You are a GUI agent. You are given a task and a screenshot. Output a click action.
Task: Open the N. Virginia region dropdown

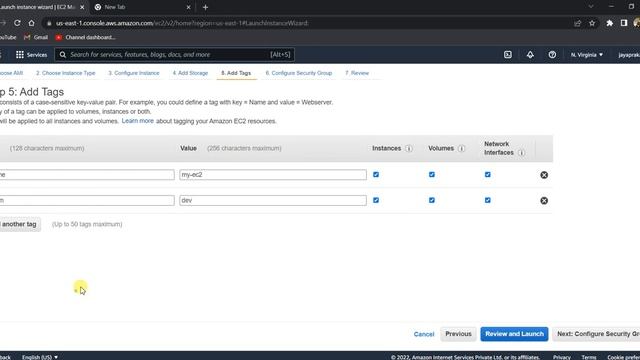pos(587,55)
